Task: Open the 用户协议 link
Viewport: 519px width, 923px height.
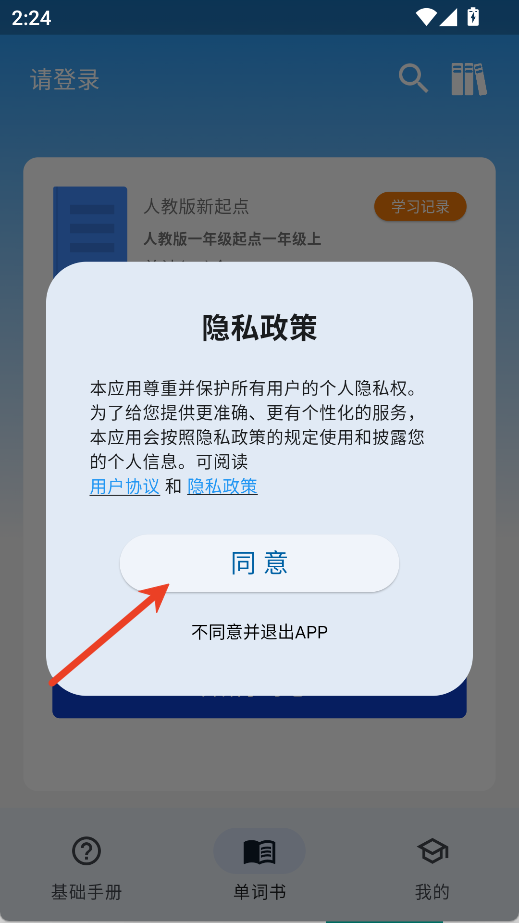Action: tap(125, 486)
